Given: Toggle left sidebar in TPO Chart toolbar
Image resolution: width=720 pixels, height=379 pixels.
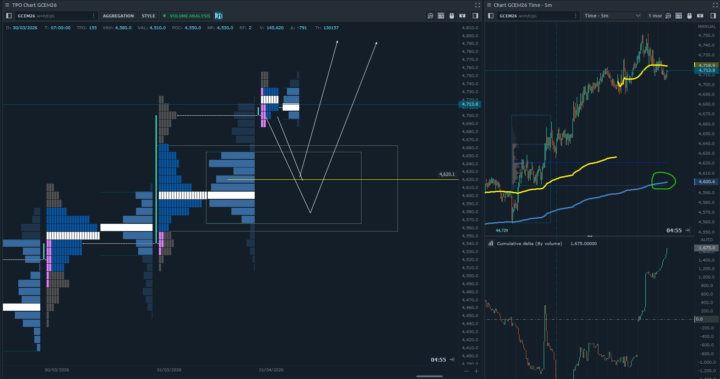Looking at the screenshot, I should pyautogui.click(x=9, y=16).
